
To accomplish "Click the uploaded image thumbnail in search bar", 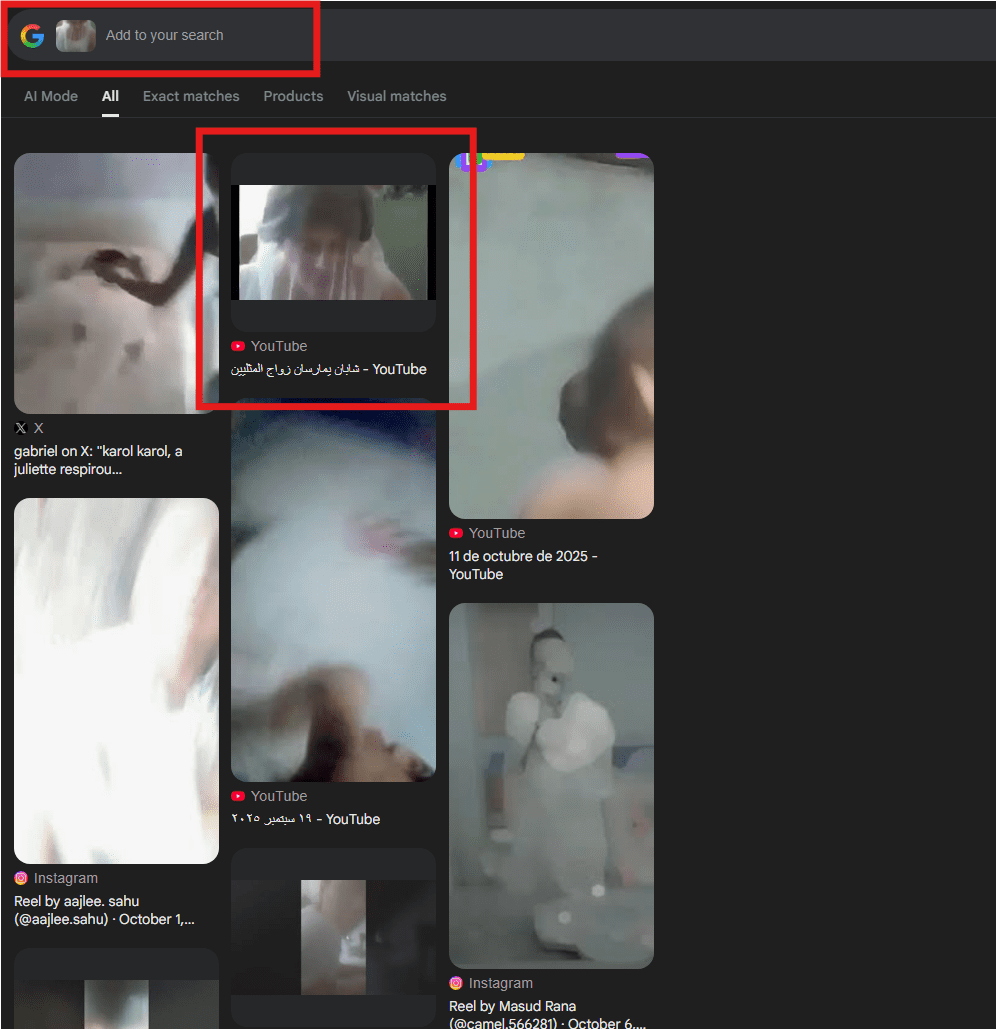I will 76,36.
